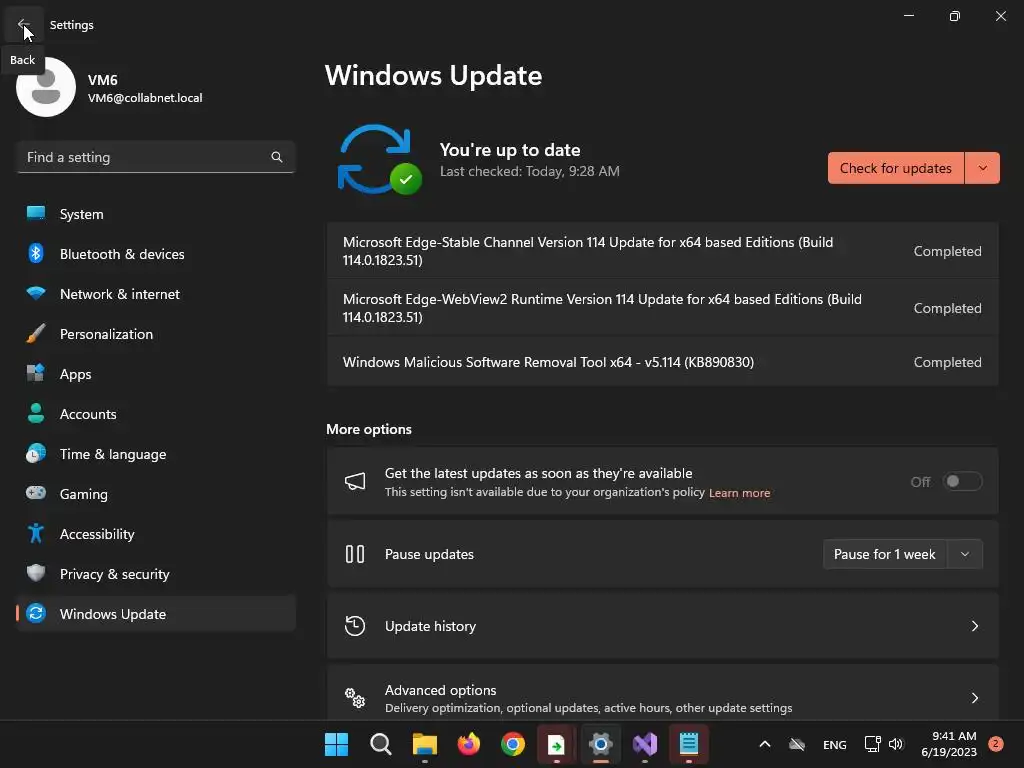This screenshot has height=768, width=1024.
Task: Focus the Find a setting search box
Action: click(x=155, y=157)
